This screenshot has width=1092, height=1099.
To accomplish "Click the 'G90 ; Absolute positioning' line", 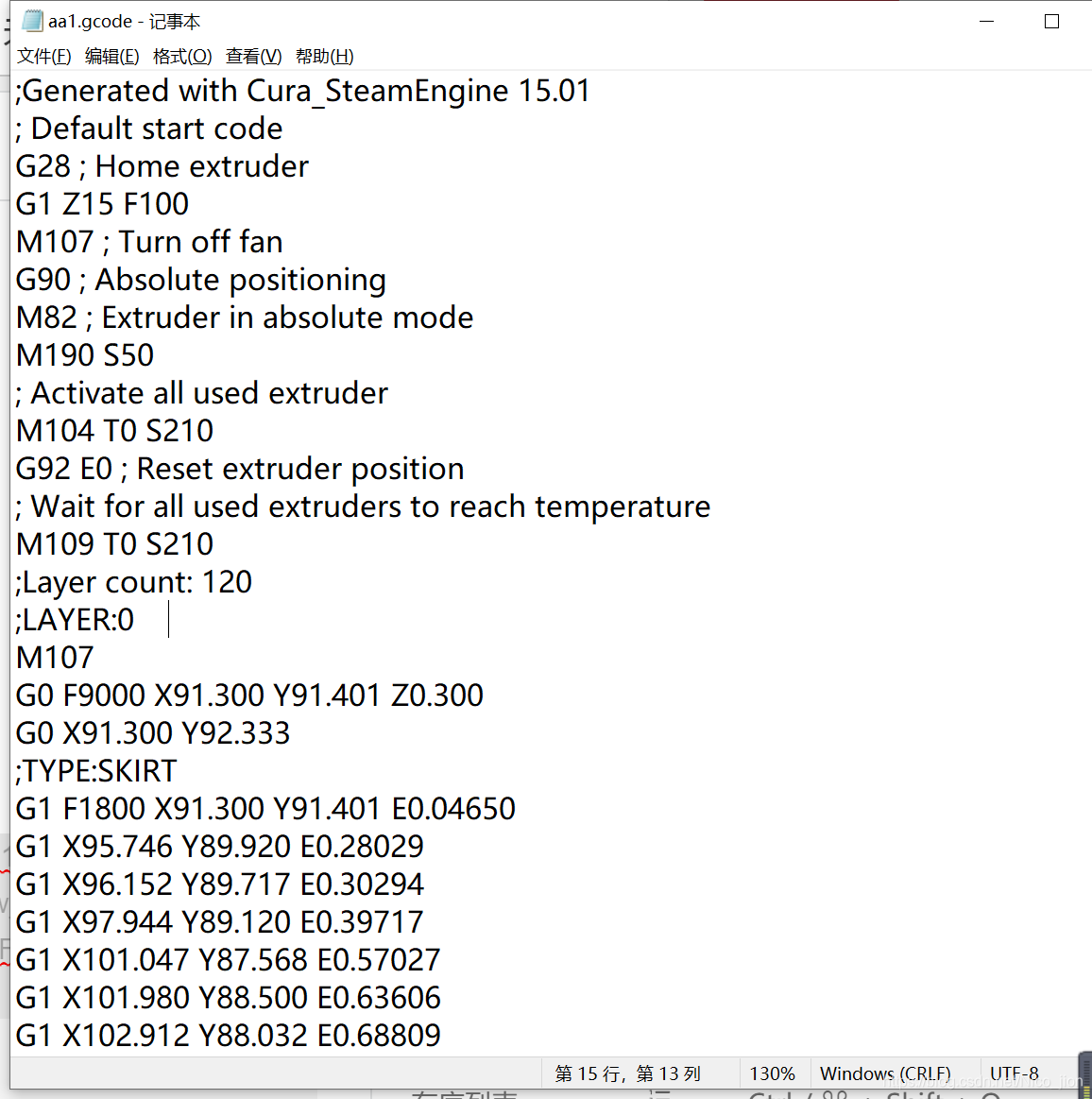I will coord(201,281).
